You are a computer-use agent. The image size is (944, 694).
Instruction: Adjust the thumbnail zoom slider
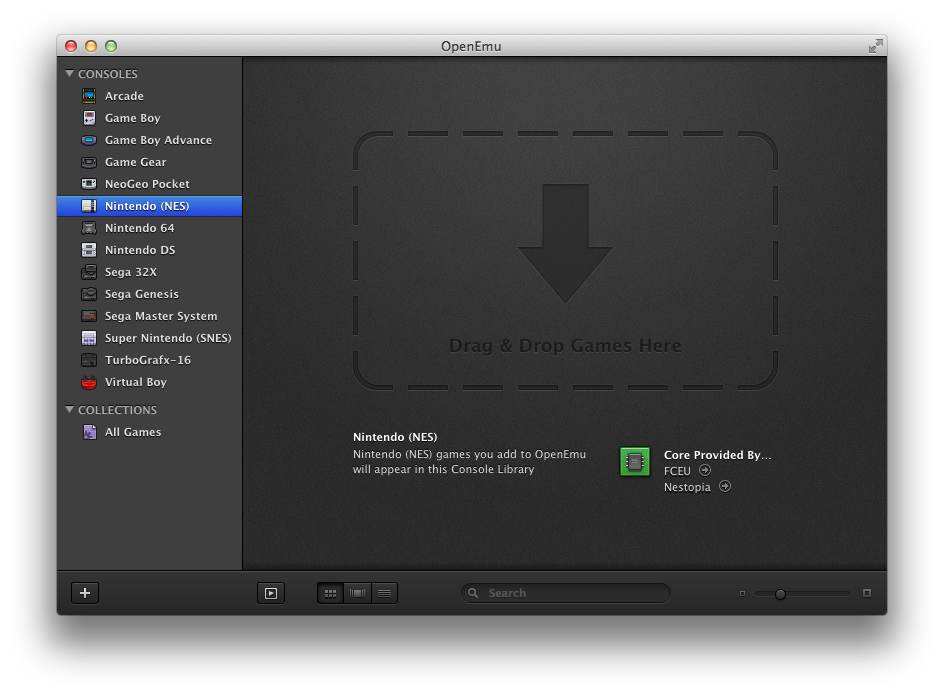pos(780,592)
